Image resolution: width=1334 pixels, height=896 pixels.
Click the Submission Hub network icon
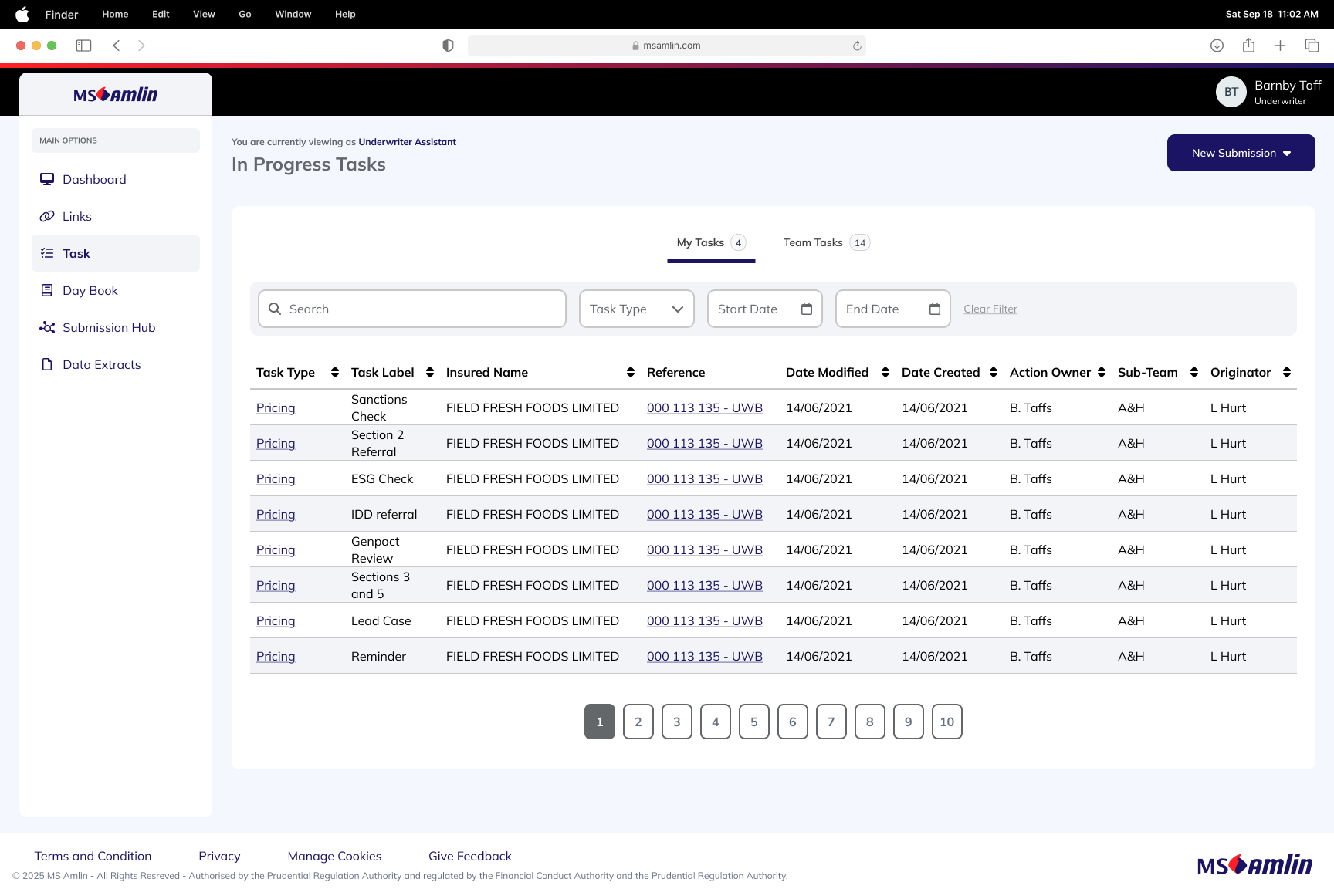coord(47,327)
